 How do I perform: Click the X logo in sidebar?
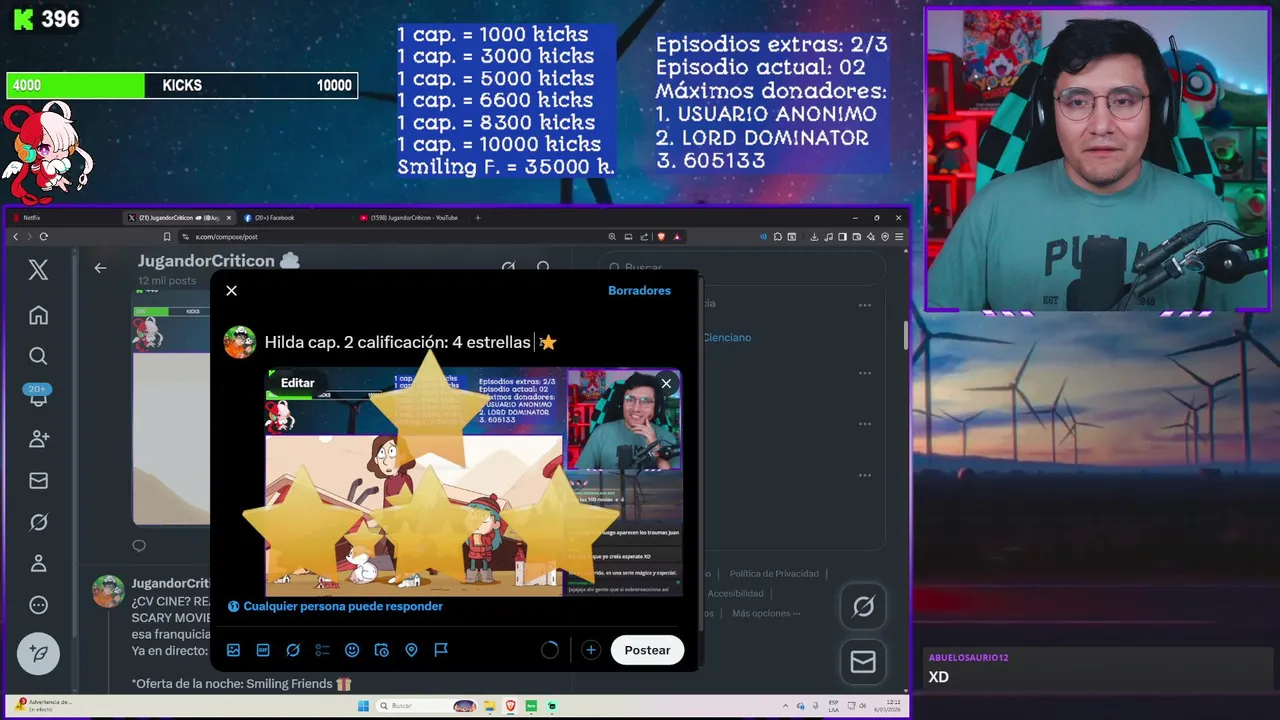point(38,269)
